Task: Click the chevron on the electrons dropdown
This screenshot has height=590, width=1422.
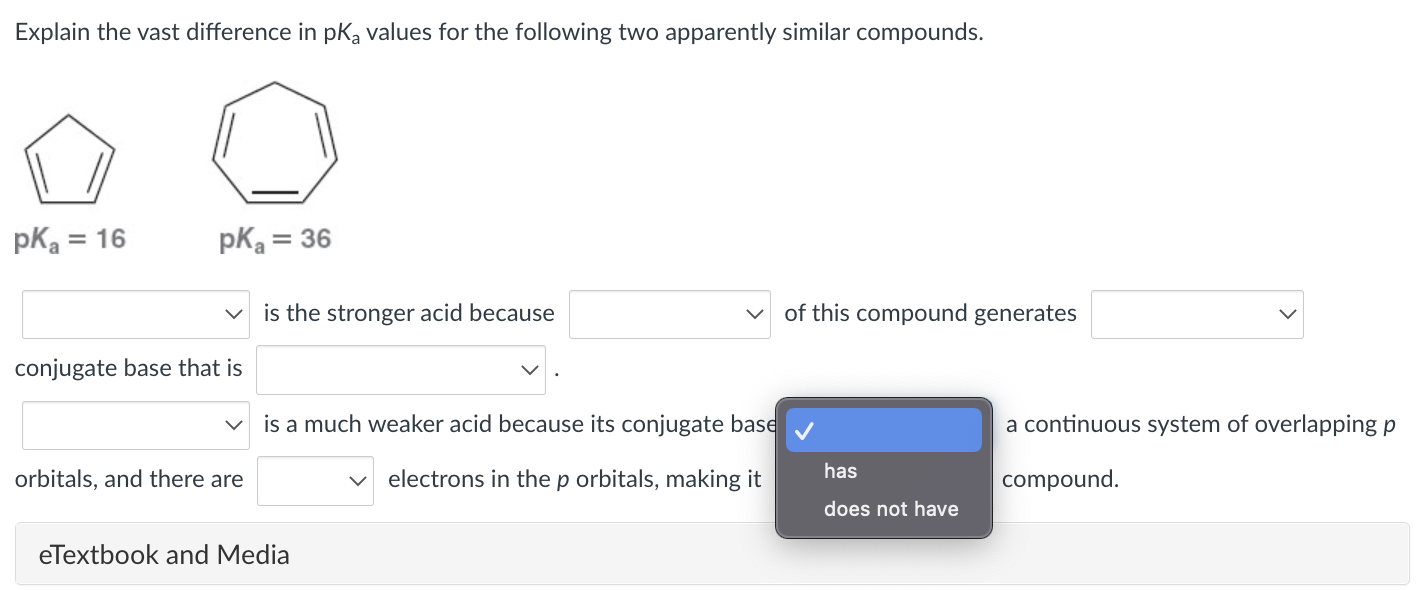Action: tap(358, 480)
